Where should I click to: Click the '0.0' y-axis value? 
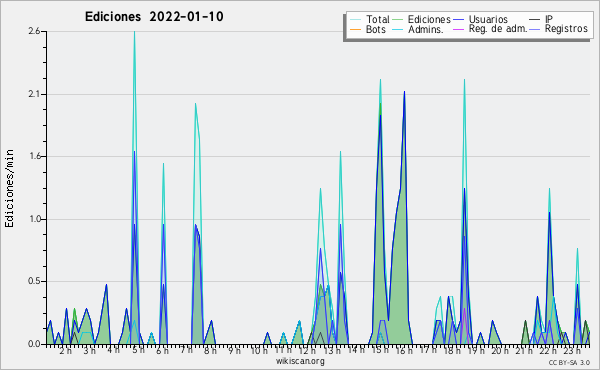click(x=34, y=344)
